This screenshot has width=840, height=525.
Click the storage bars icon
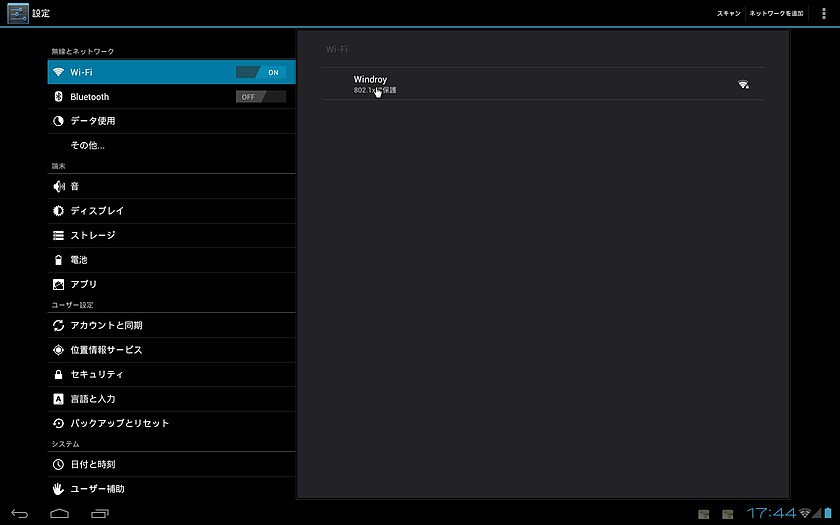pyautogui.click(x=58, y=235)
